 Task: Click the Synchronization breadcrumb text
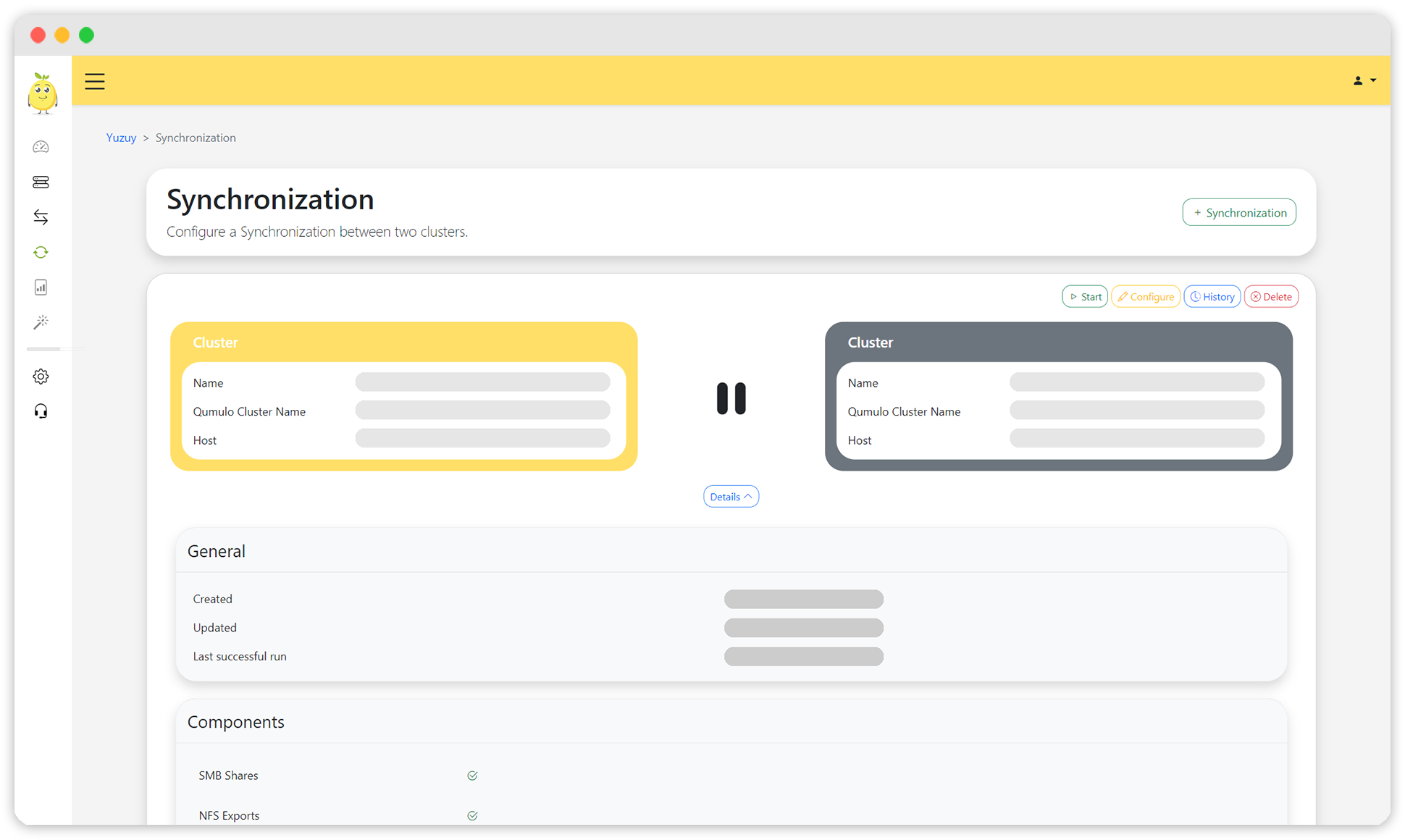pyautogui.click(x=196, y=138)
